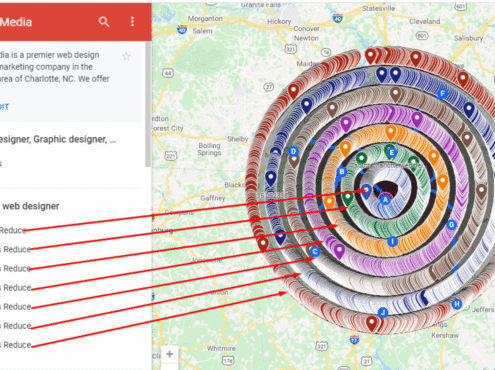Click the Media title in red header
This screenshot has width=495, height=370.
tap(16, 22)
